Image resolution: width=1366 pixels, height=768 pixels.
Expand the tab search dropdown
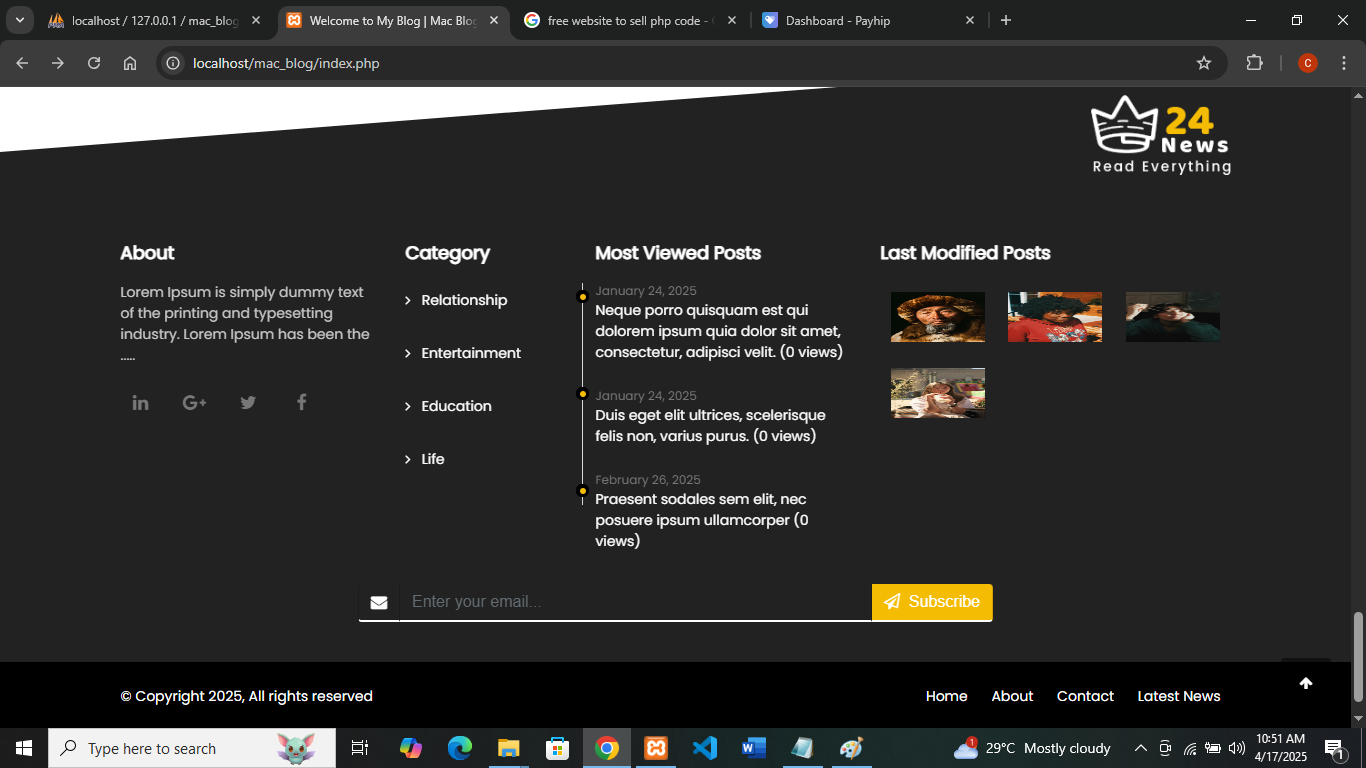click(19, 20)
